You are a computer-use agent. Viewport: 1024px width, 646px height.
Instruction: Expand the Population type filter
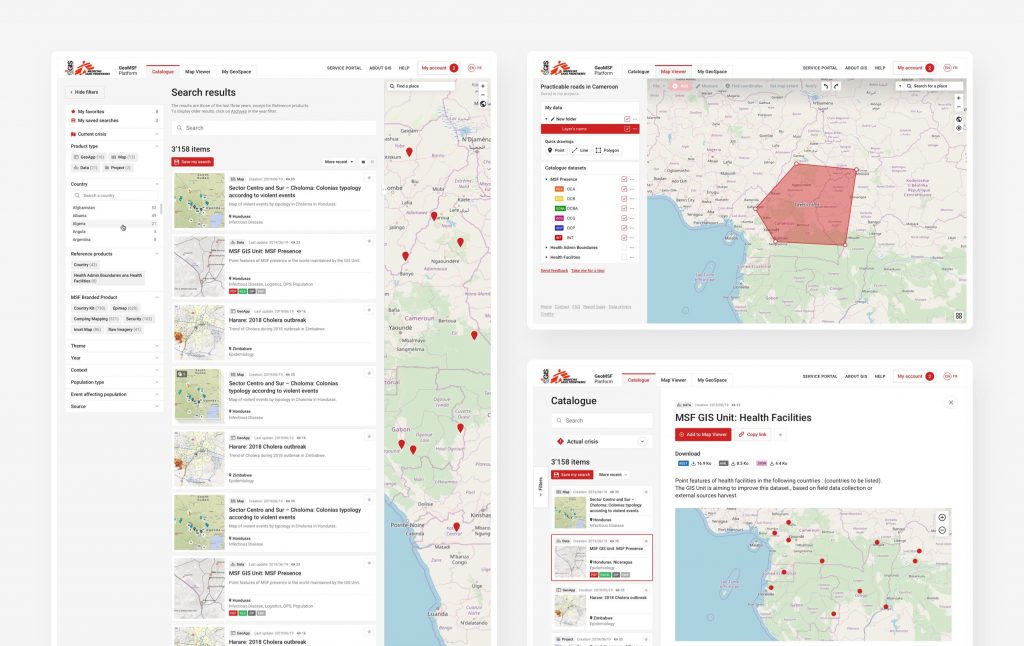114,382
